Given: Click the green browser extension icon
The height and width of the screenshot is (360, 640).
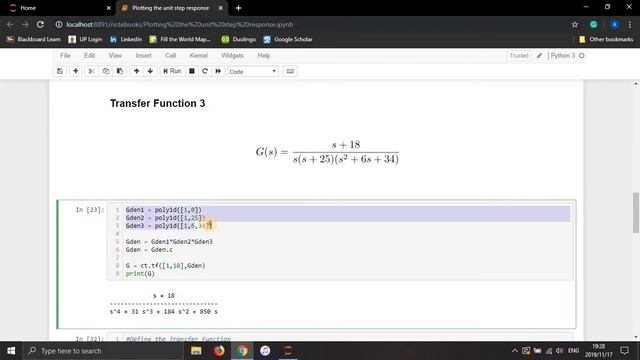Looking at the screenshot, I should [593, 24].
